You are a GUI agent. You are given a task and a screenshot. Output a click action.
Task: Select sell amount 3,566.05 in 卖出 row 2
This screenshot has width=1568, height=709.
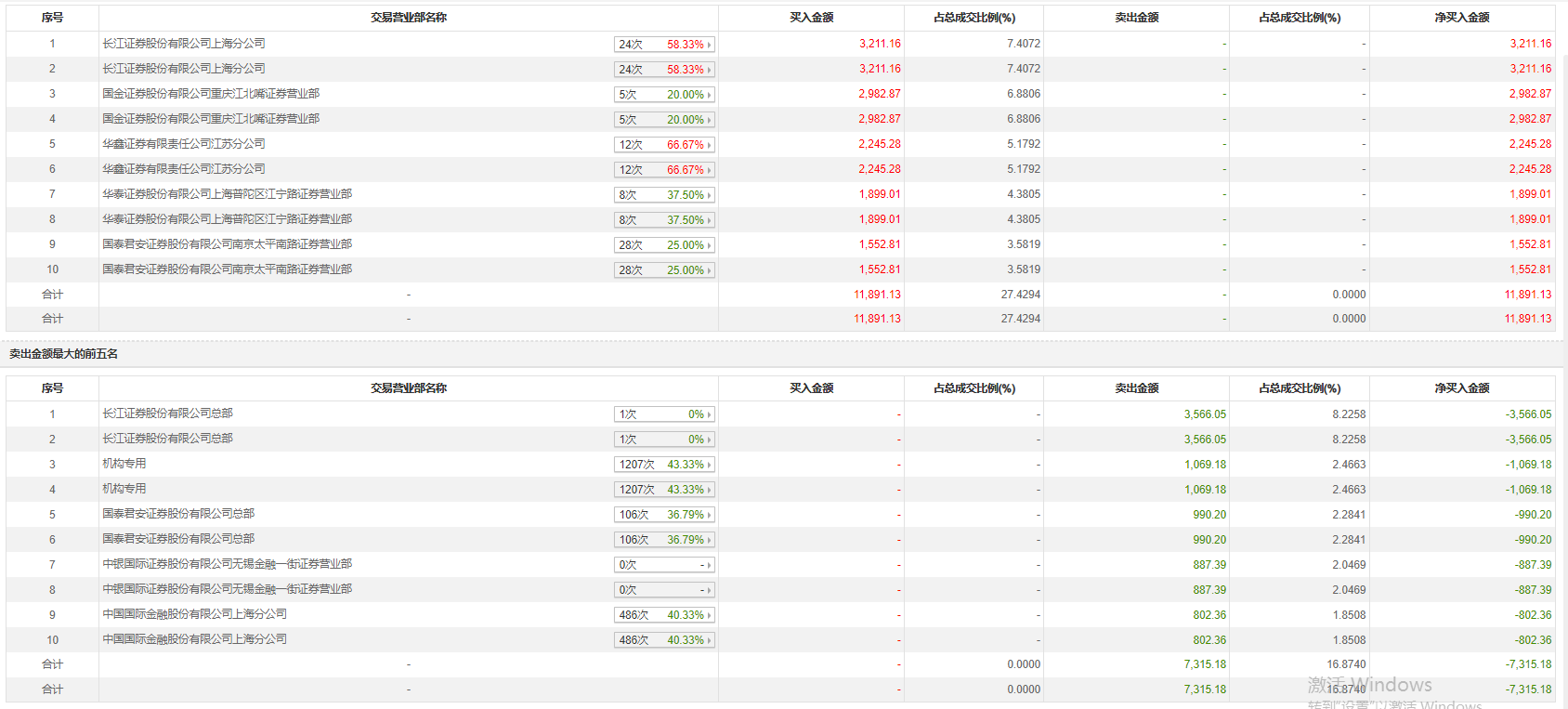click(x=1205, y=440)
